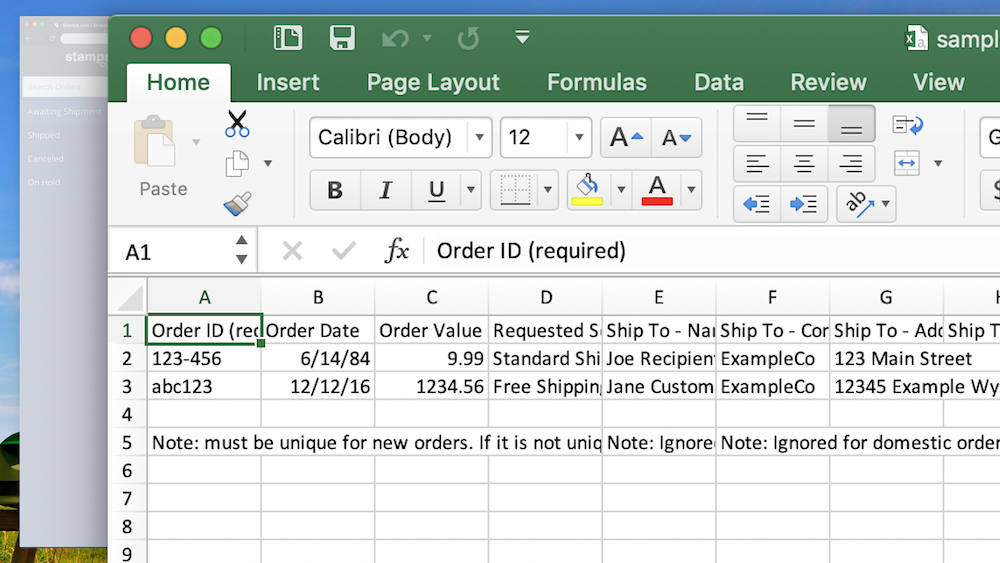The image size is (1000, 563).
Task: Open the Page Layout tab
Action: click(433, 82)
